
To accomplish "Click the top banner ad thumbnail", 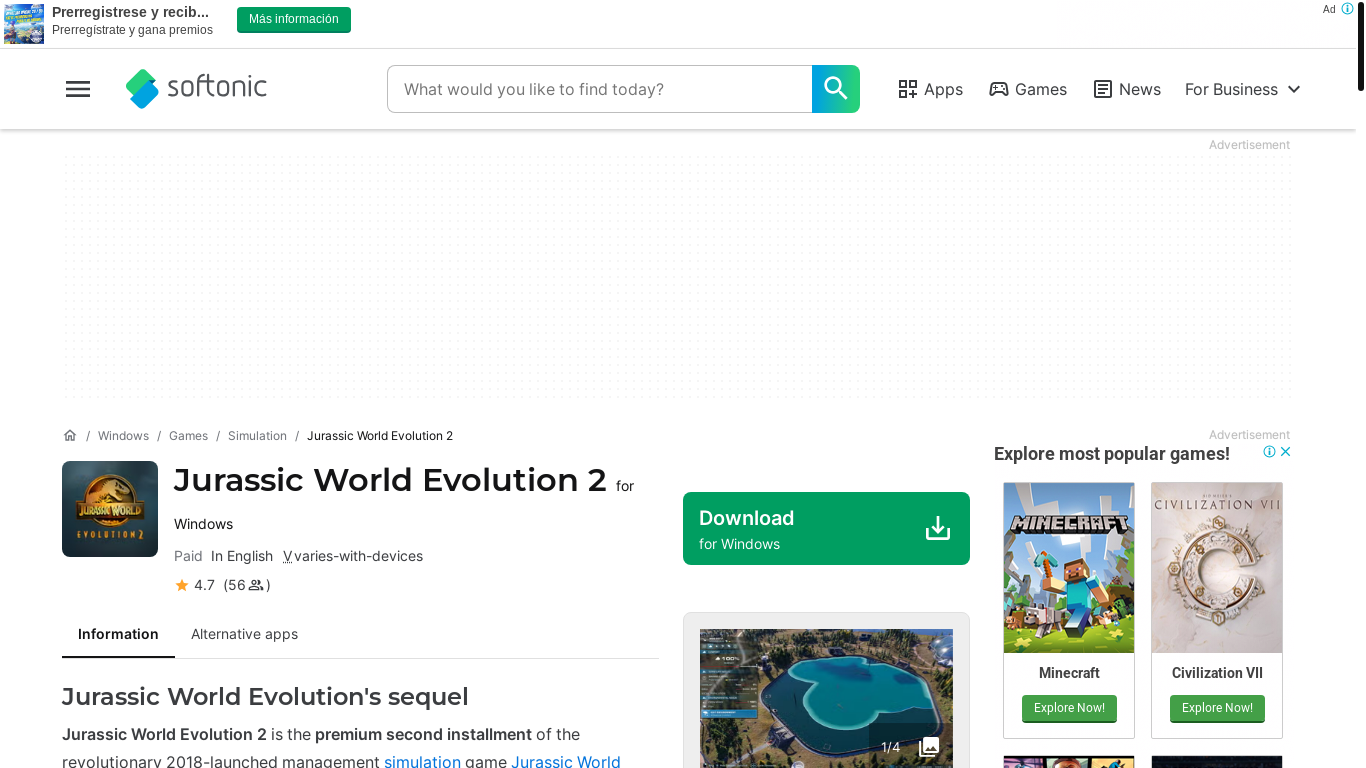I will pyautogui.click(x=24, y=24).
